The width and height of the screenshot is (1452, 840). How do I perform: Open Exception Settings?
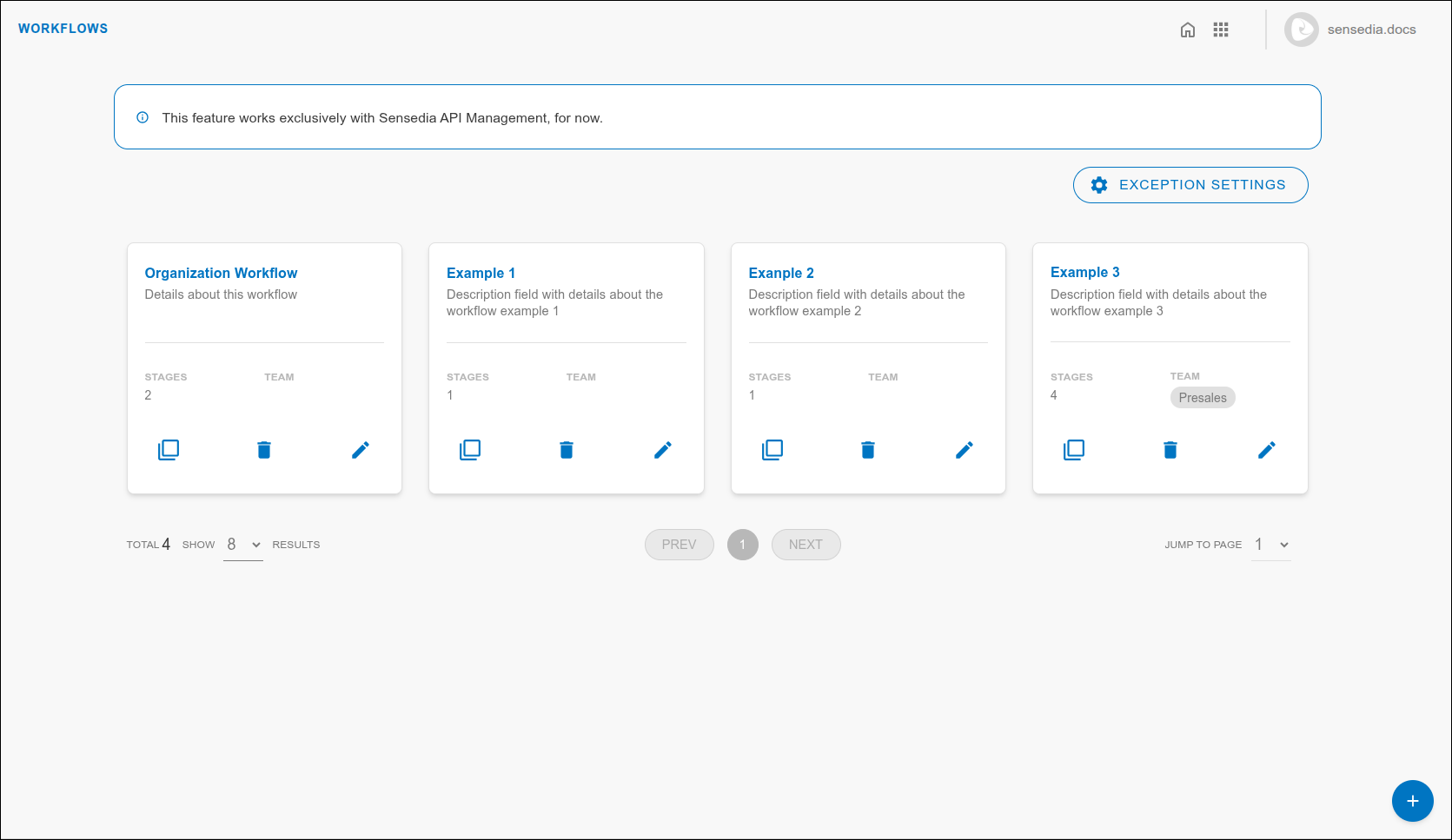1190,184
